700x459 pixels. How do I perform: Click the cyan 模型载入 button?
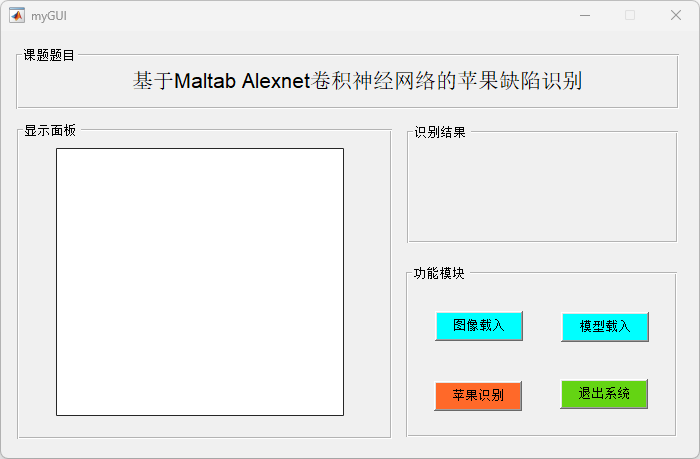pyautogui.click(x=605, y=326)
